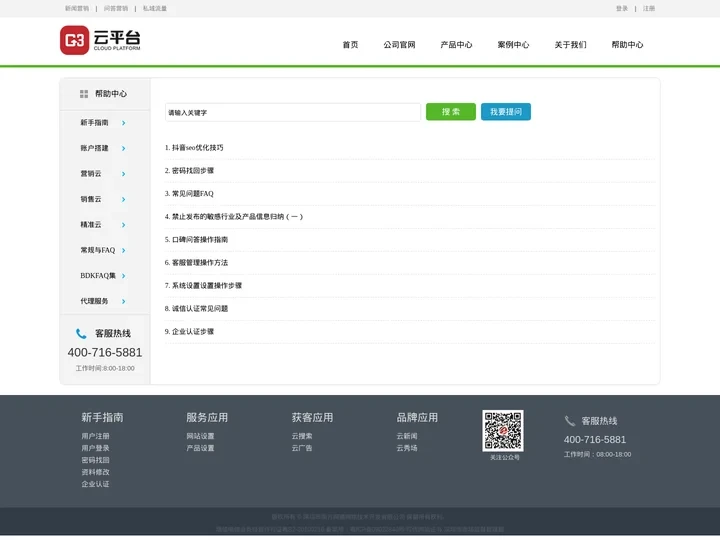Select 常规与FAQ label in the sidebar
The width and height of the screenshot is (720, 540).
[x=98, y=250]
